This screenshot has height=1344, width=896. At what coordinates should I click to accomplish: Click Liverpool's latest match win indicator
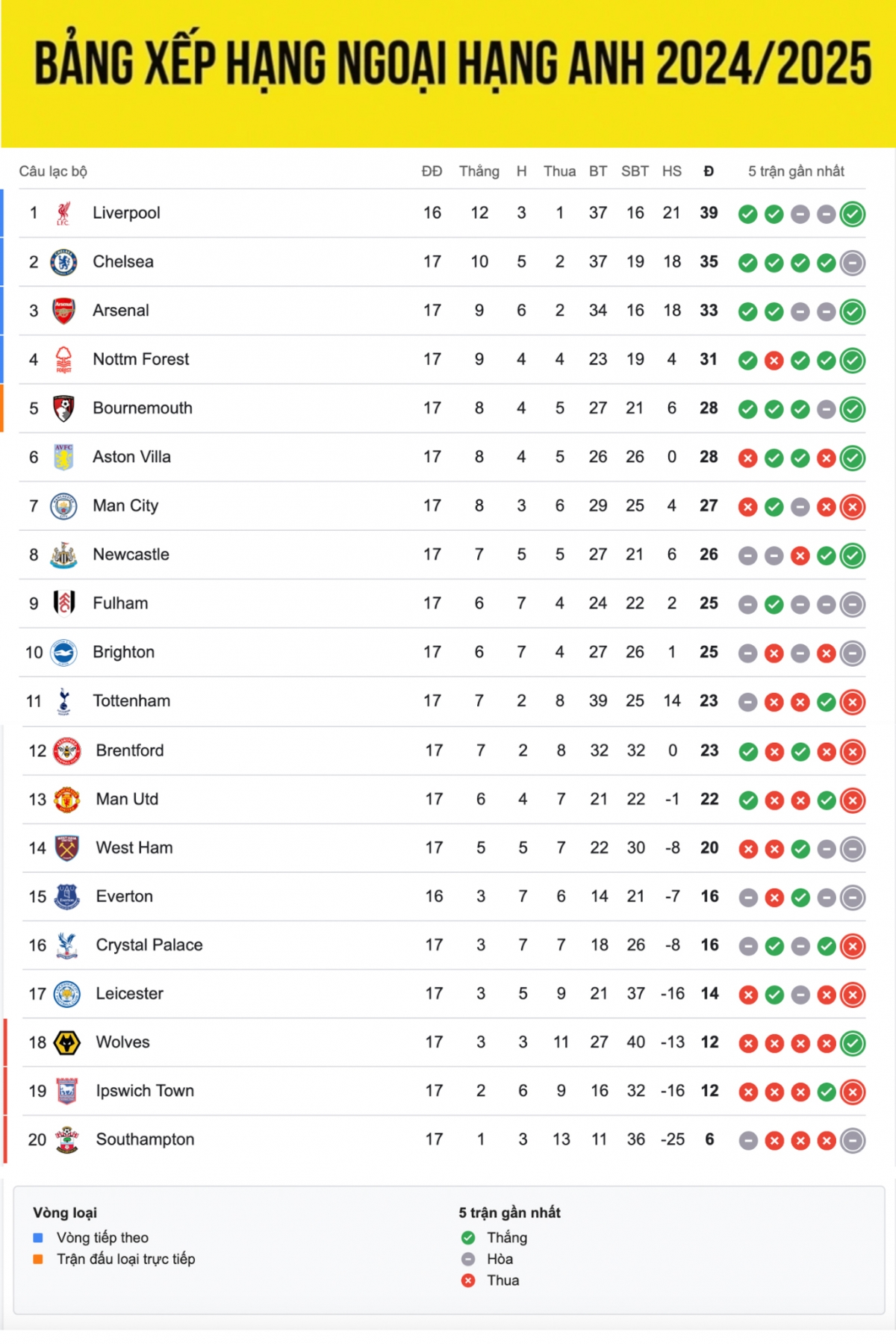[853, 214]
